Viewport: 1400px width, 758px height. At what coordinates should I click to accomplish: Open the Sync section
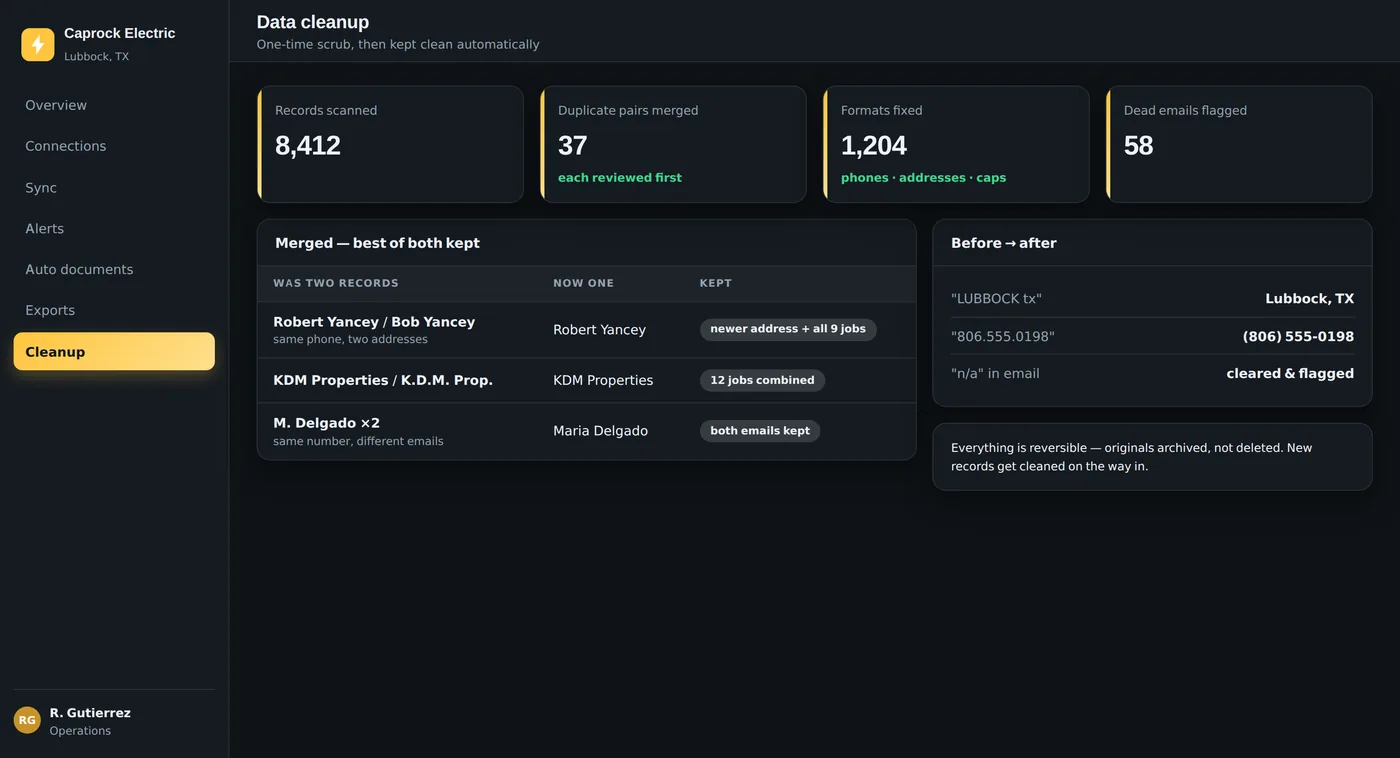[x=114, y=188]
